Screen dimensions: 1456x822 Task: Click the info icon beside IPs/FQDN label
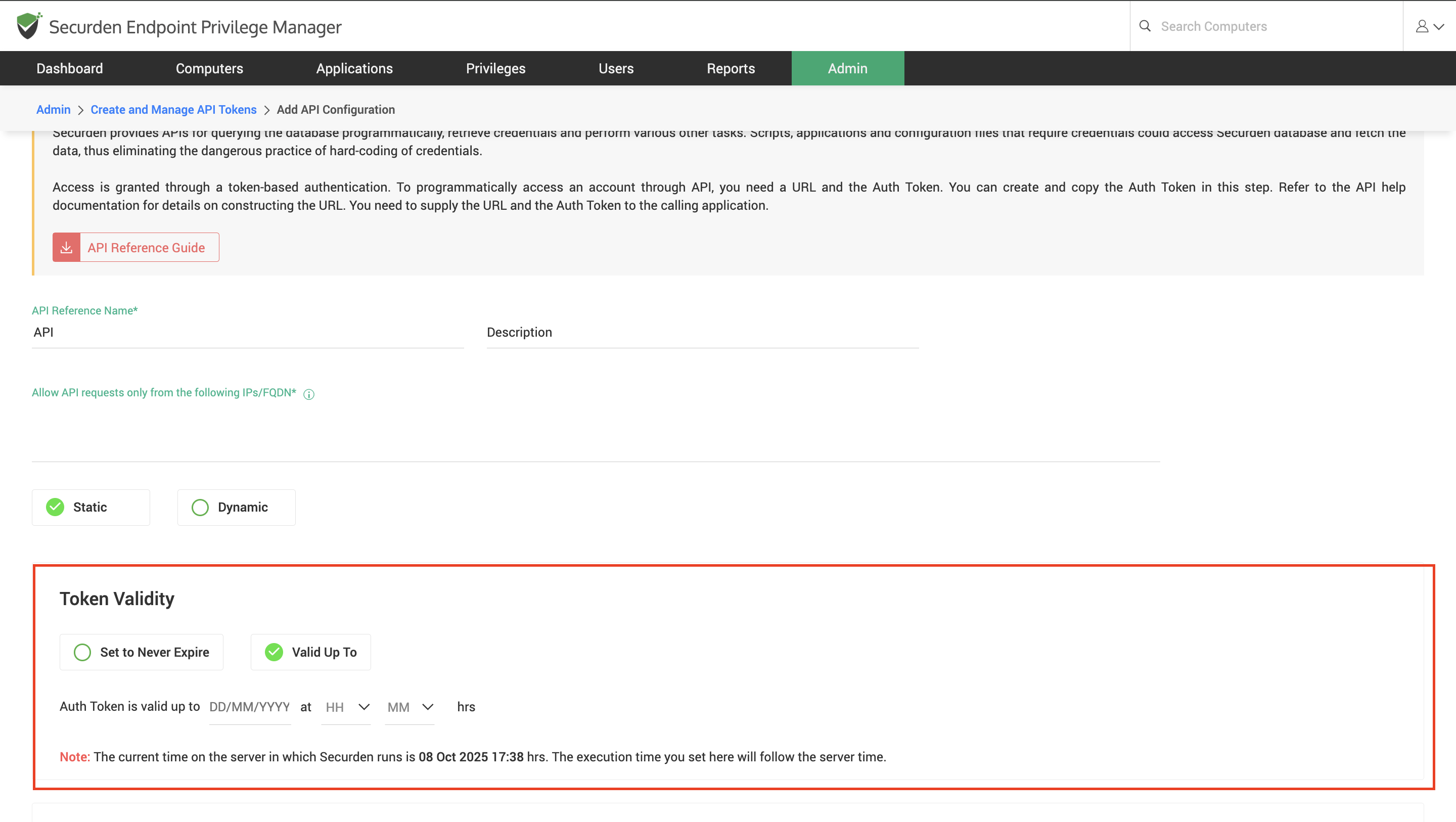point(308,394)
